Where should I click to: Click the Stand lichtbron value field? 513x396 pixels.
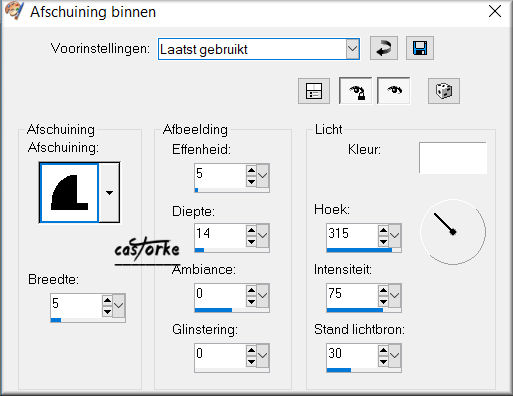click(x=352, y=355)
